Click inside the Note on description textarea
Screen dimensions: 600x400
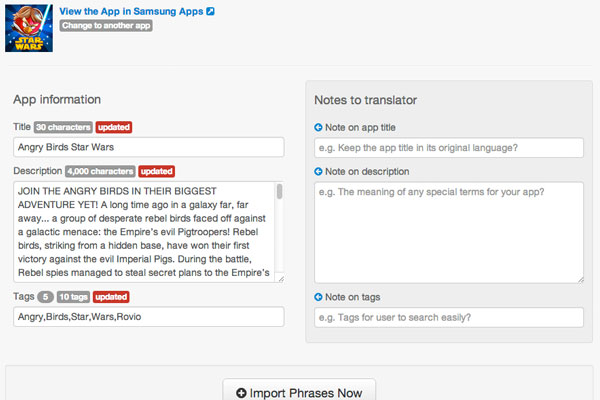(x=449, y=233)
